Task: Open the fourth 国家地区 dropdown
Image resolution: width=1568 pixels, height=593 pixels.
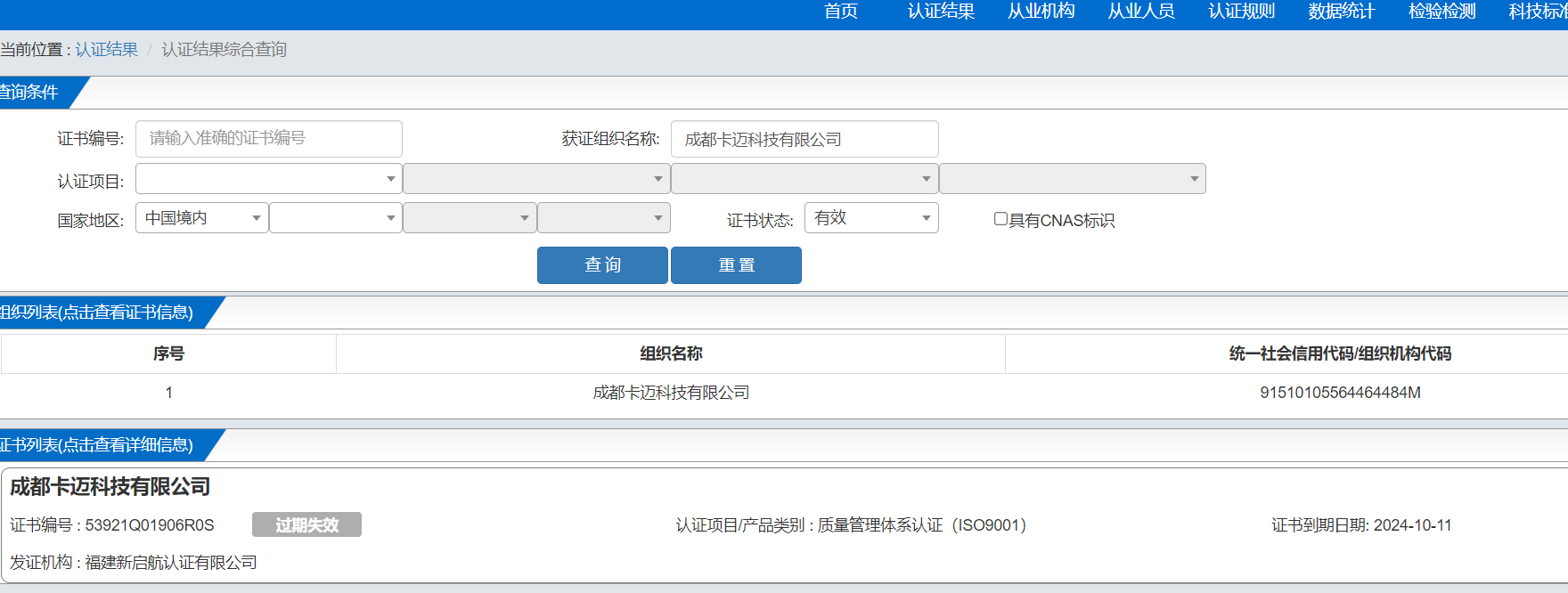Action: click(604, 218)
